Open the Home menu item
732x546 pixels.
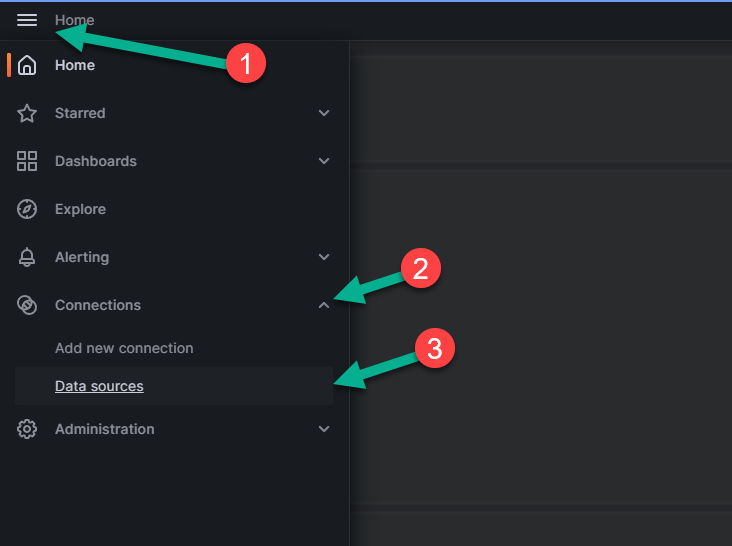tap(75, 65)
